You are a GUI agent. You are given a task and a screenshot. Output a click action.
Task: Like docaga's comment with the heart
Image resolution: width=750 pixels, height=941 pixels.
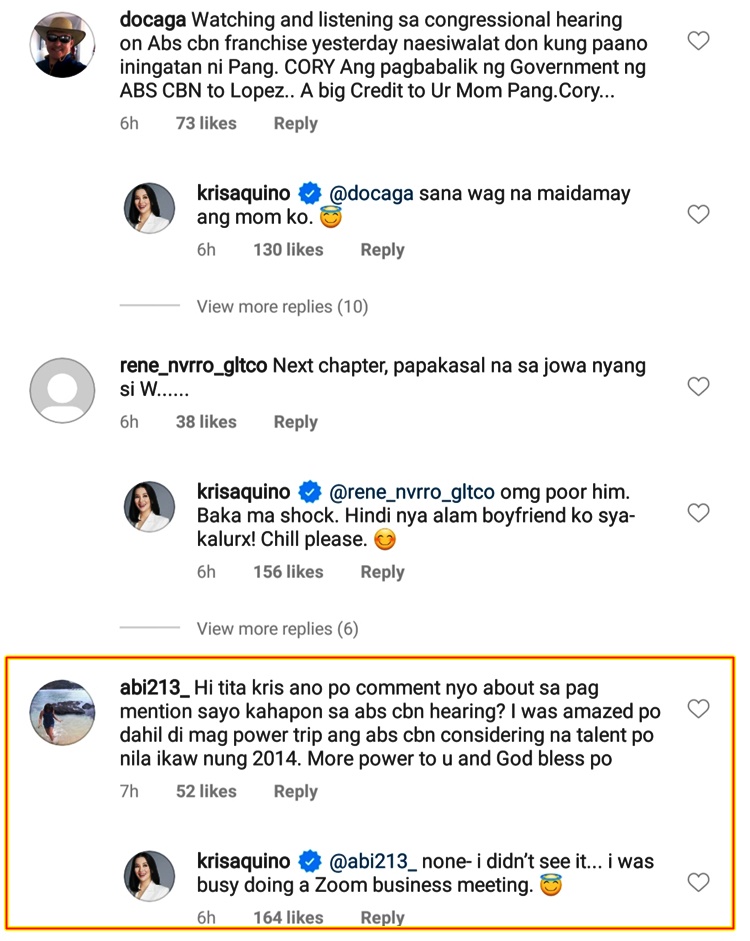click(x=699, y=41)
